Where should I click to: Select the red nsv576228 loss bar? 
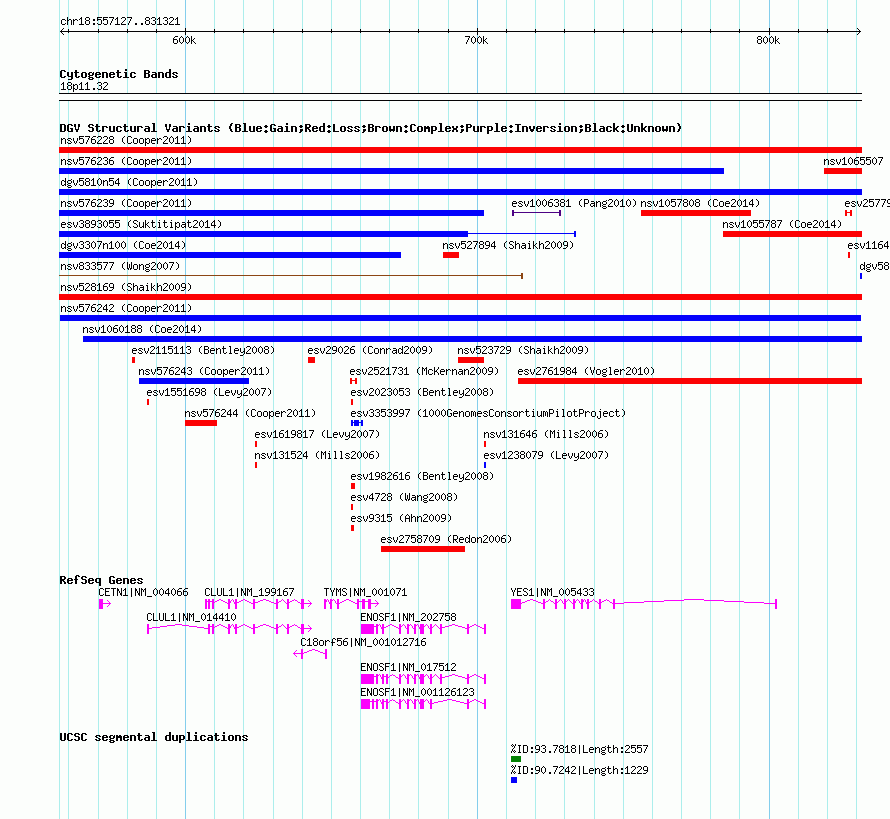[460, 150]
